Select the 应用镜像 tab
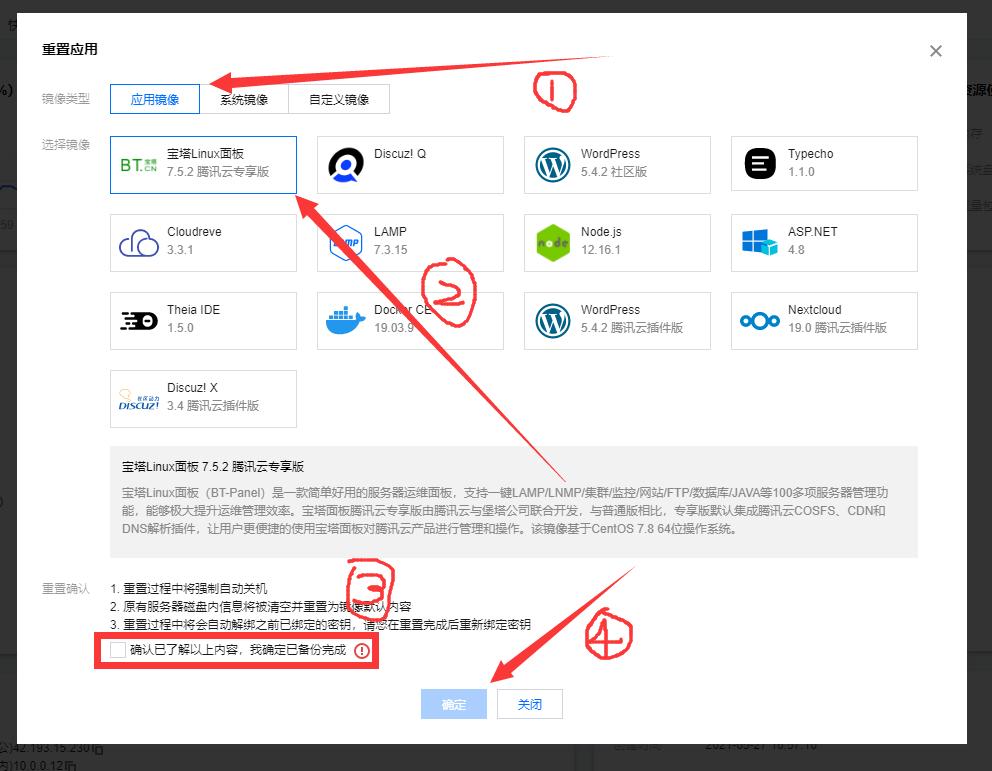This screenshot has height=771, width=992. coord(155,99)
